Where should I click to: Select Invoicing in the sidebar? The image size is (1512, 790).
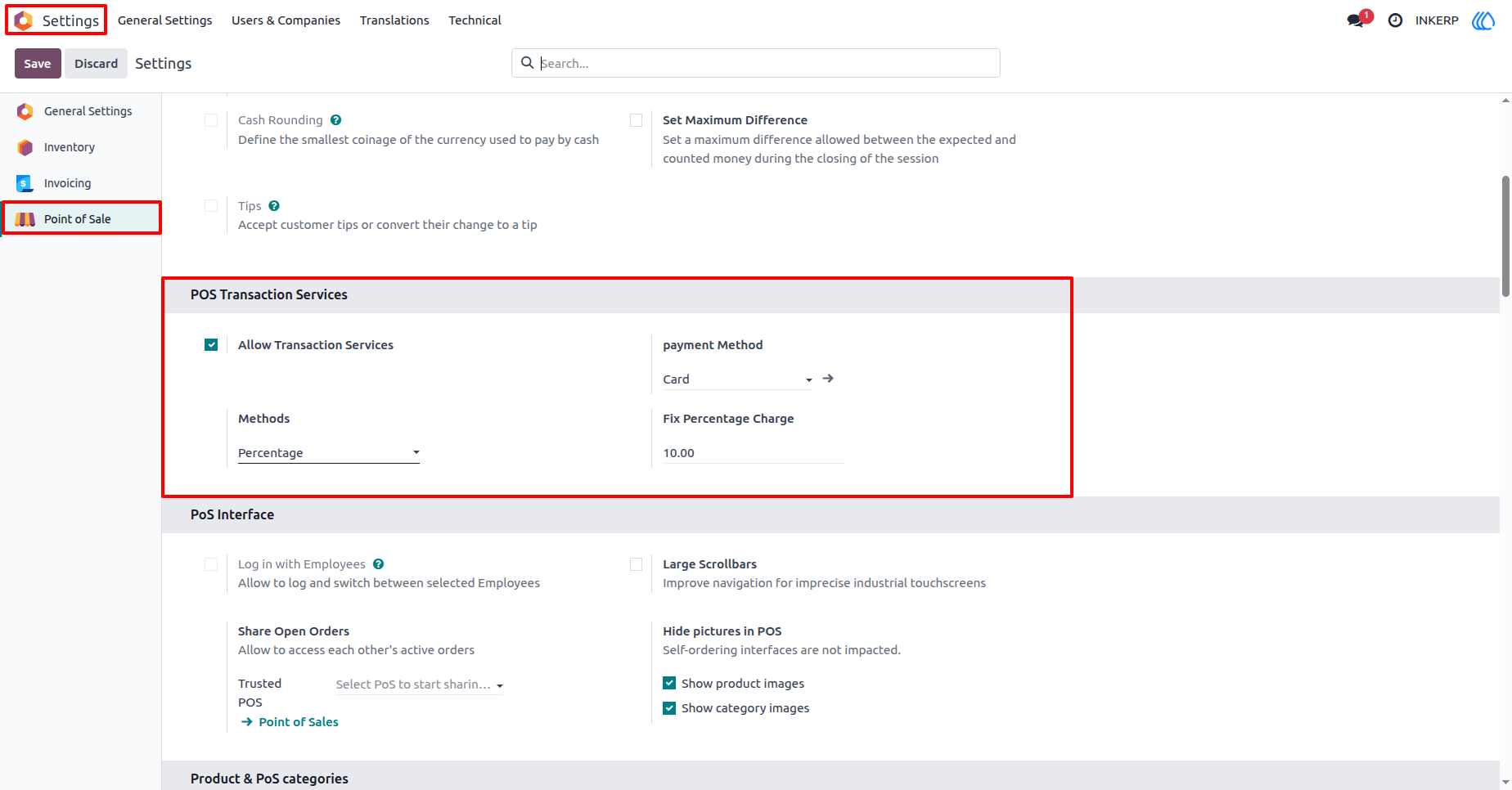(x=80, y=183)
